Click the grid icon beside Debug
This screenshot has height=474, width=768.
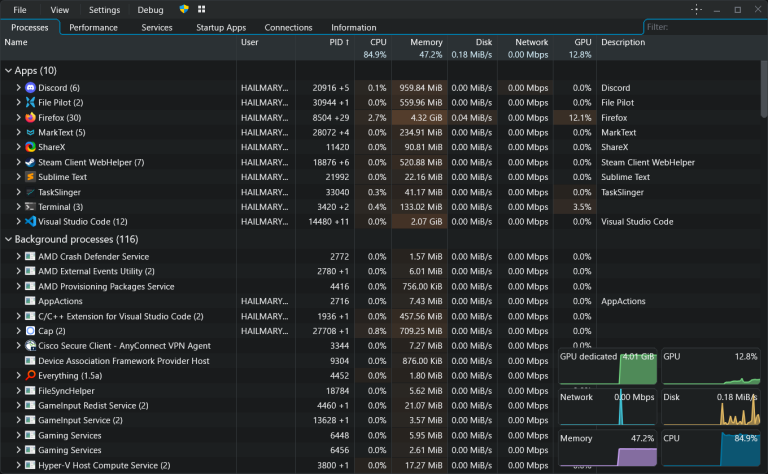(x=201, y=9)
